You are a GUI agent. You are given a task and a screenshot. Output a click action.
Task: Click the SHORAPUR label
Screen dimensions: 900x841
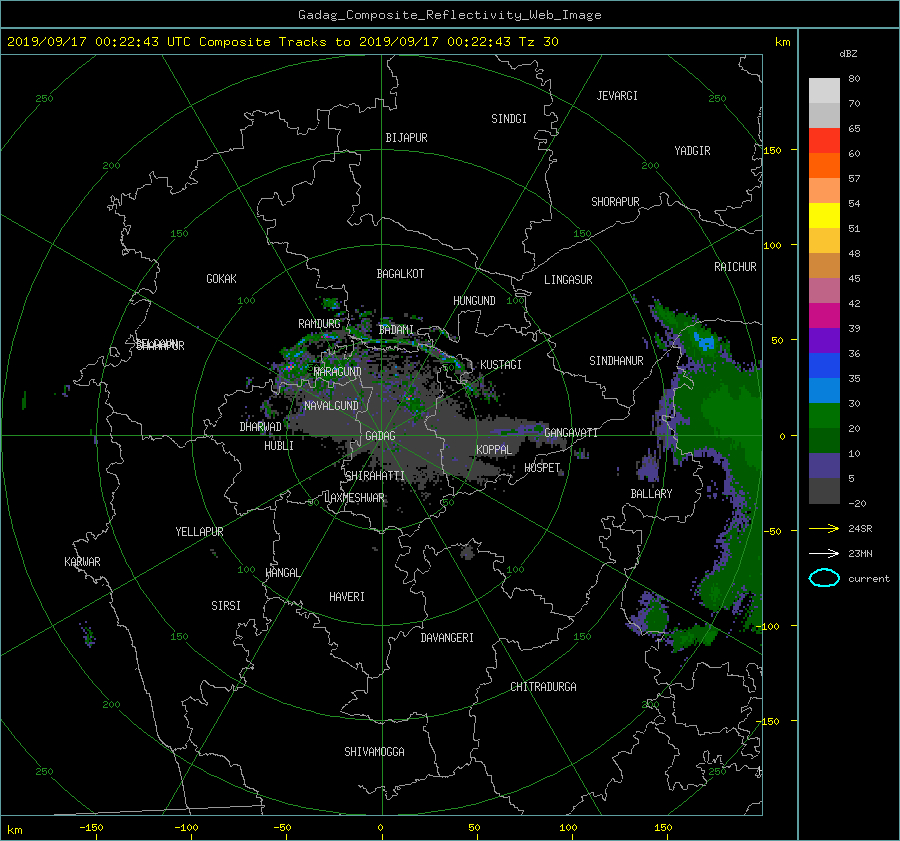coord(615,202)
